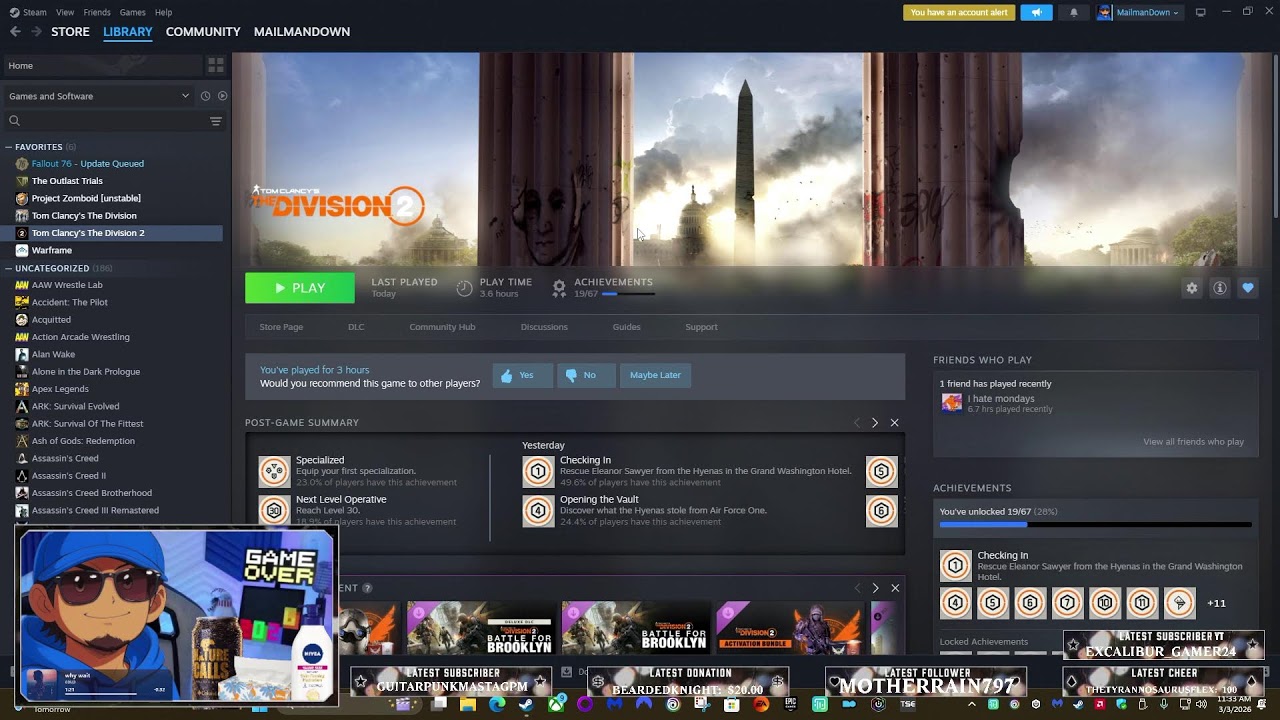
Task: Open the DLC link
Action: click(356, 327)
